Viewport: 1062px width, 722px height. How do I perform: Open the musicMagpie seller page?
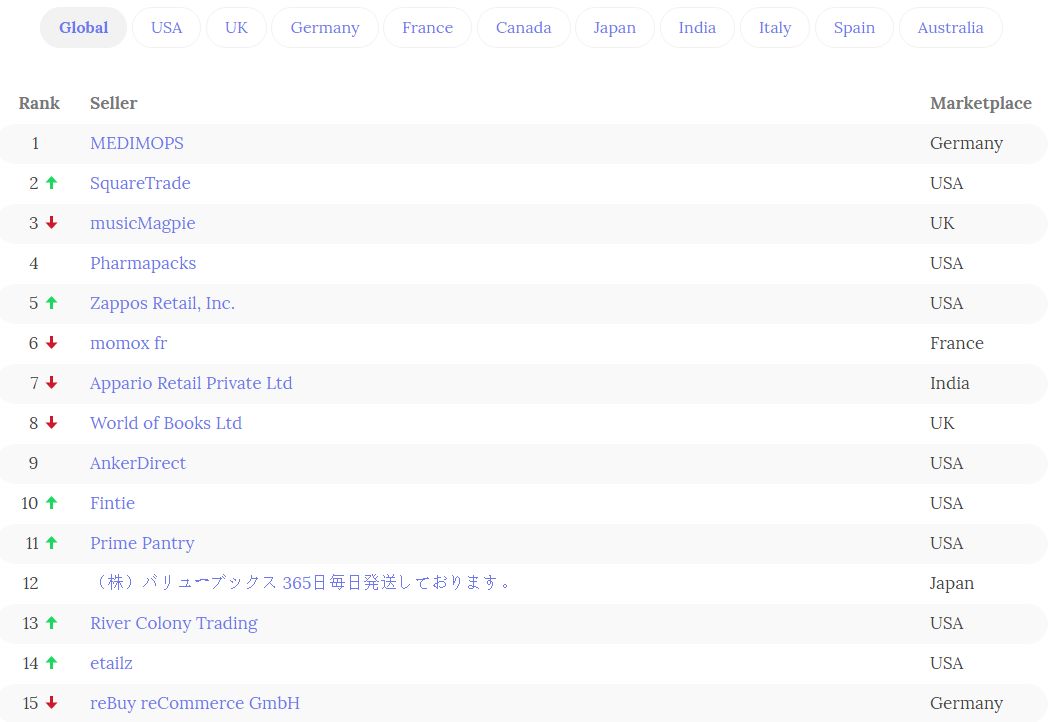(143, 224)
